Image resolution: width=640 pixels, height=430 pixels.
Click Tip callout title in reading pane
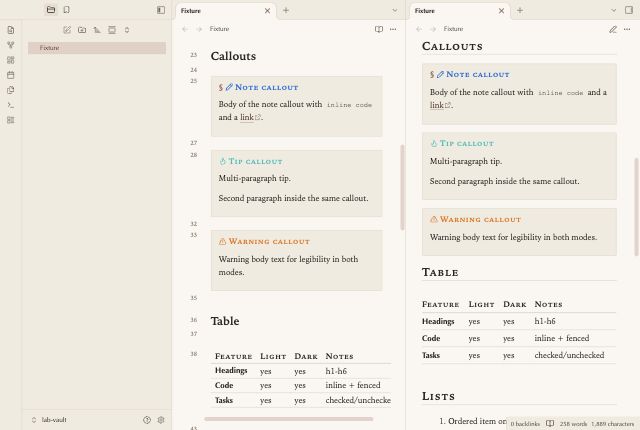point(467,143)
